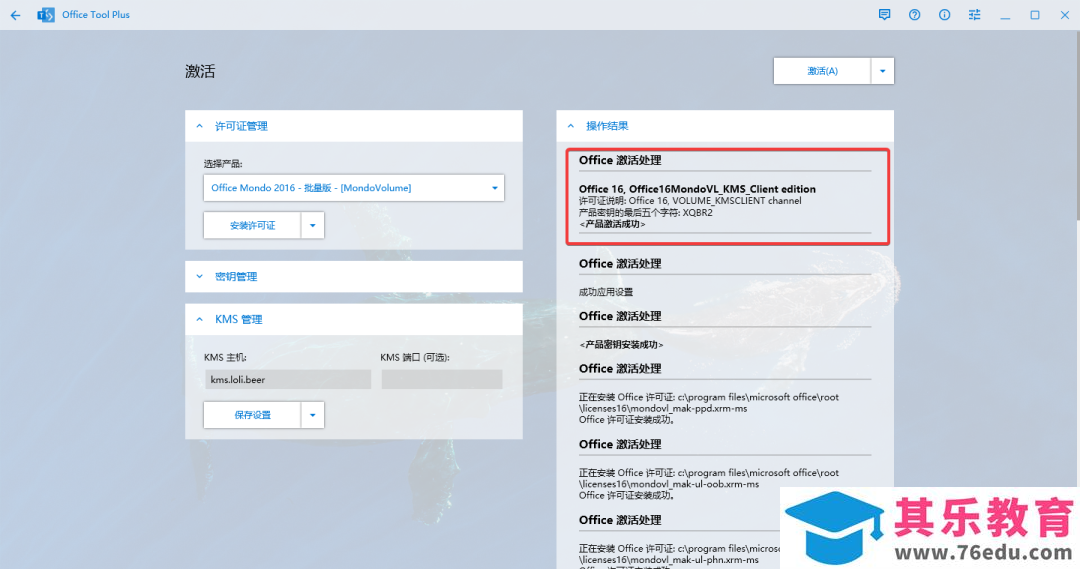Screen dimensions: 1080x569
Task: Click the page scrollbar on the right edge
Action: 1077,125
